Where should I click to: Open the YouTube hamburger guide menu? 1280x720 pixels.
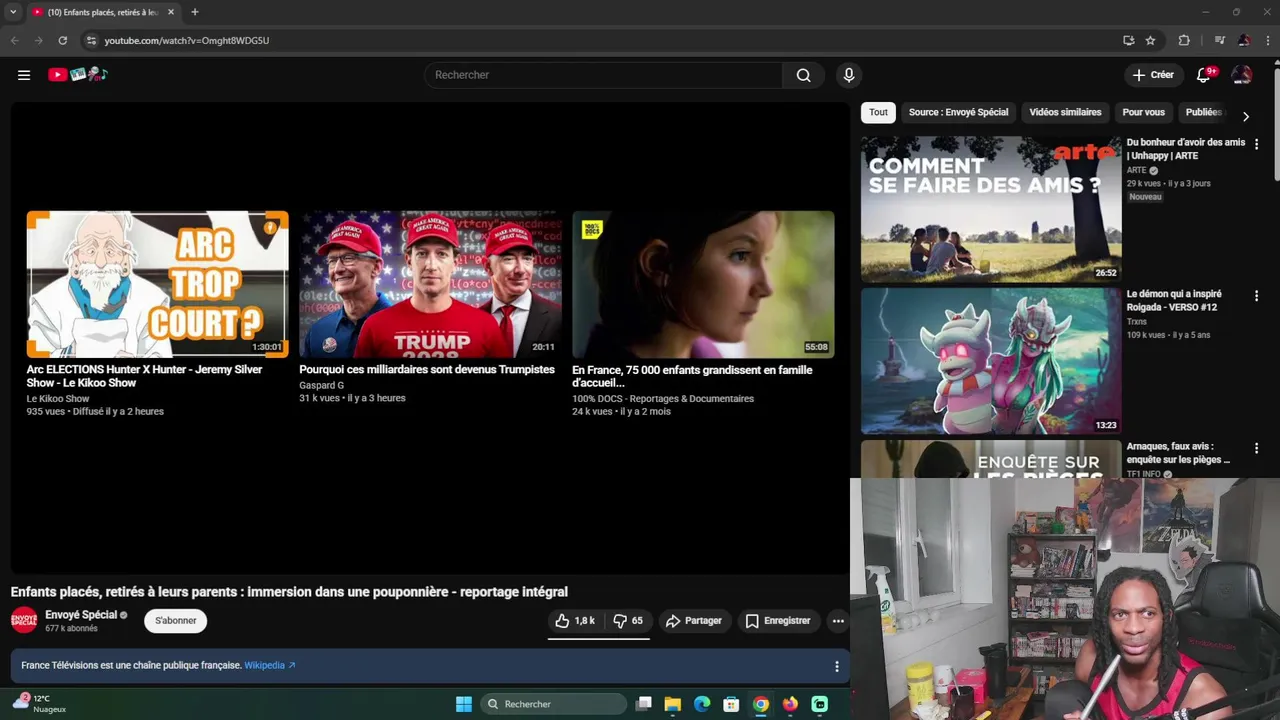coord(24,75)
